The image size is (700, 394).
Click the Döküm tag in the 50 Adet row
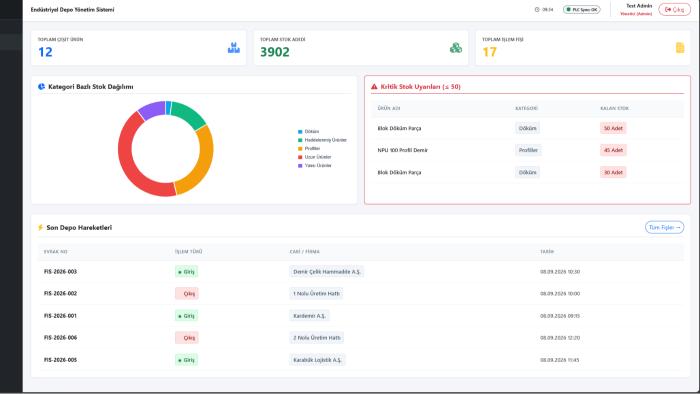pos(527,128)
